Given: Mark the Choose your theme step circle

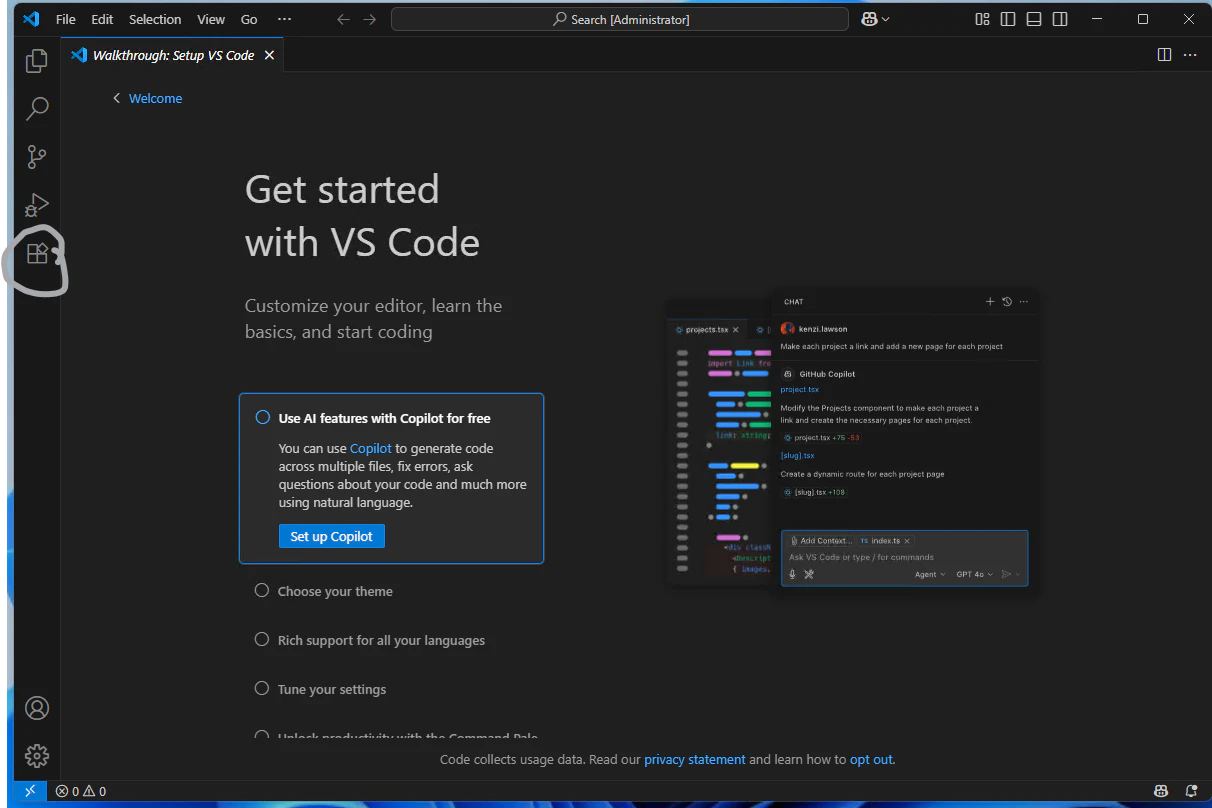Looking at the screenshot, I should tap(262, 590).
